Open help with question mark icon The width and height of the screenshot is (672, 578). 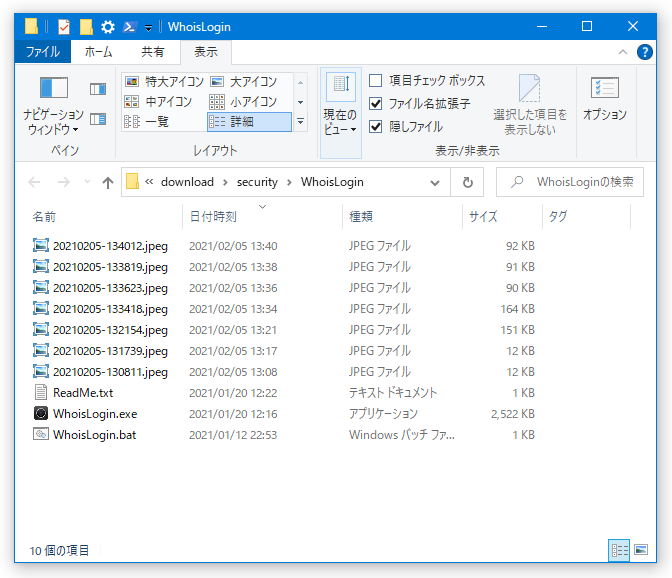[x=644, y=52]
